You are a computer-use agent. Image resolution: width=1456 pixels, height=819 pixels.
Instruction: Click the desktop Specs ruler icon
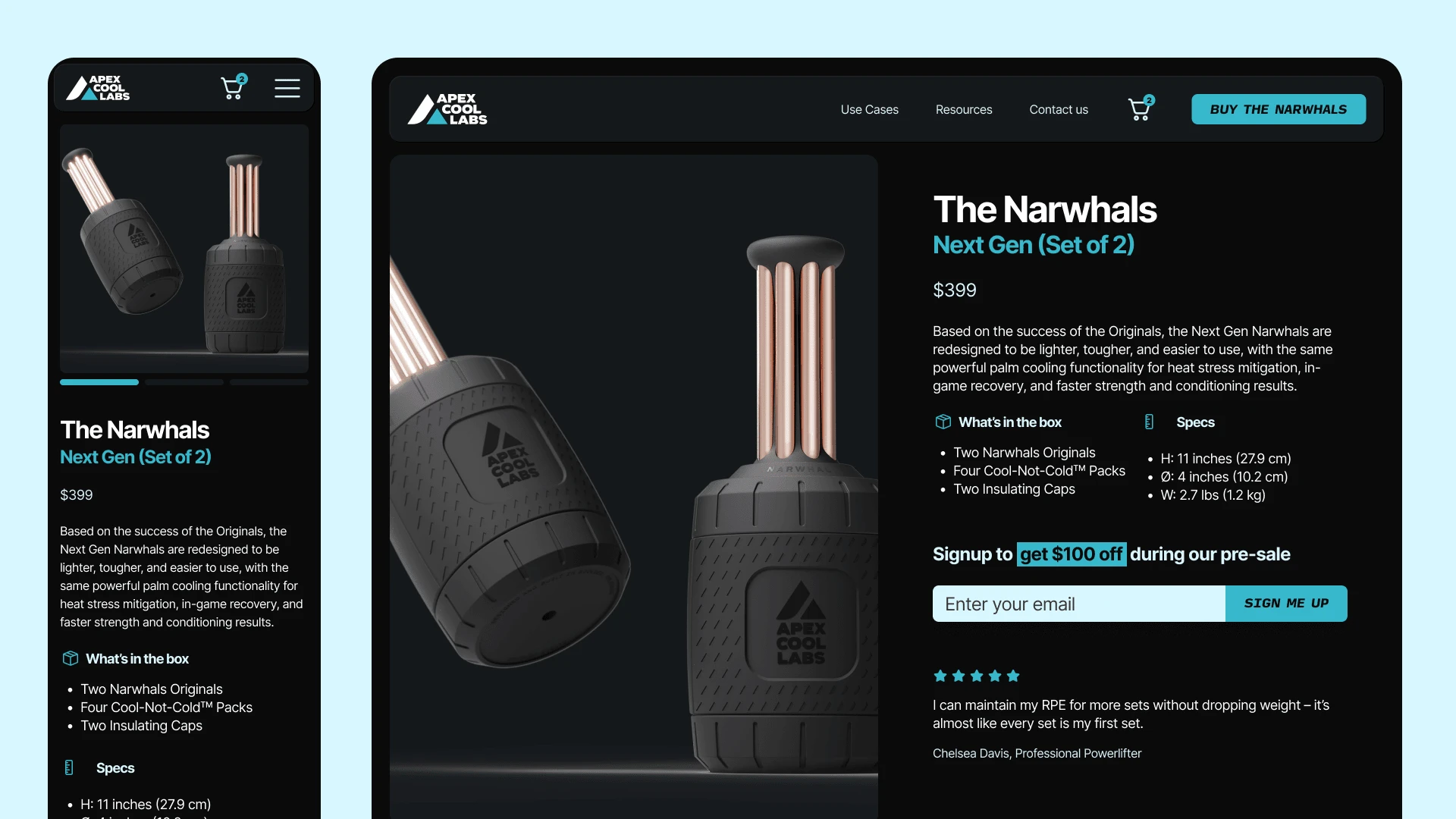(x=1149, y=422)
